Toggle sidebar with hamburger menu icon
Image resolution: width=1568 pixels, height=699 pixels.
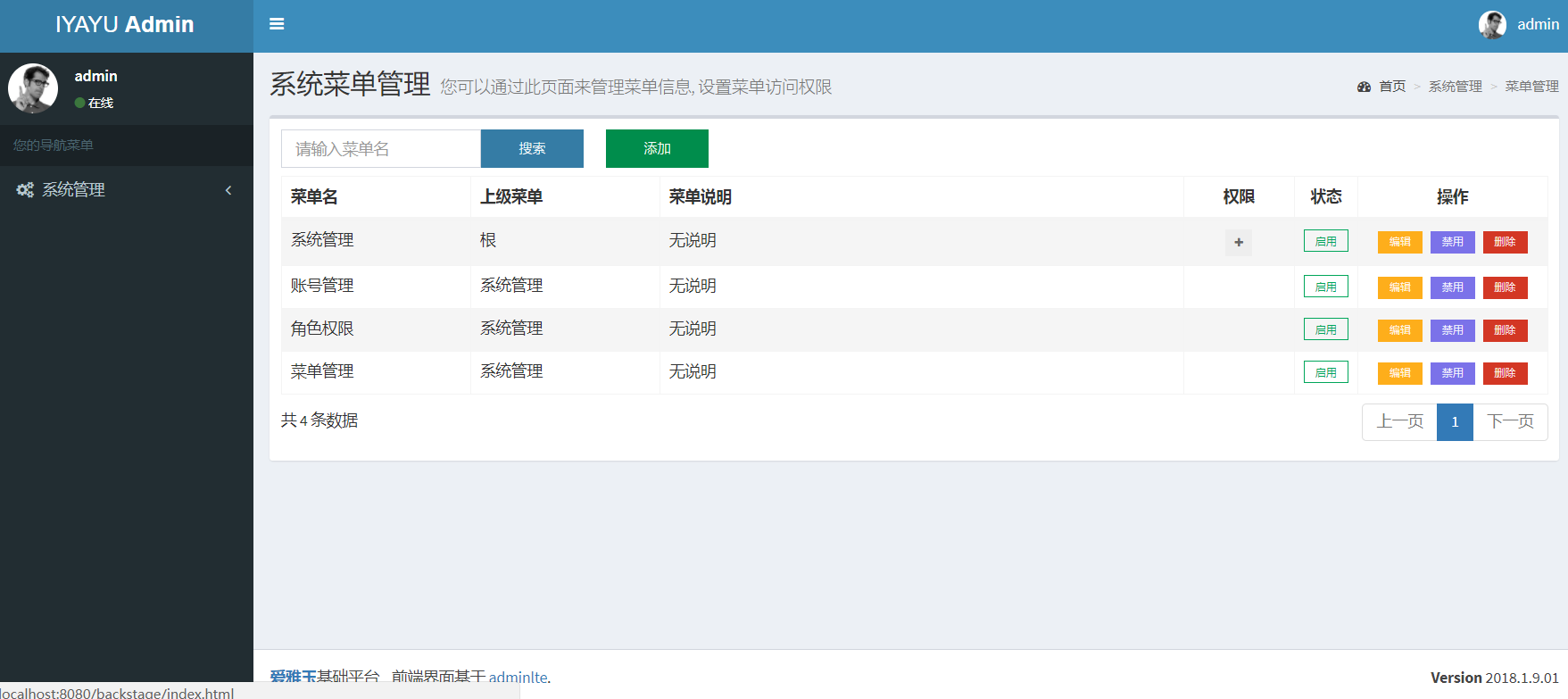click(x=277, y=24)
